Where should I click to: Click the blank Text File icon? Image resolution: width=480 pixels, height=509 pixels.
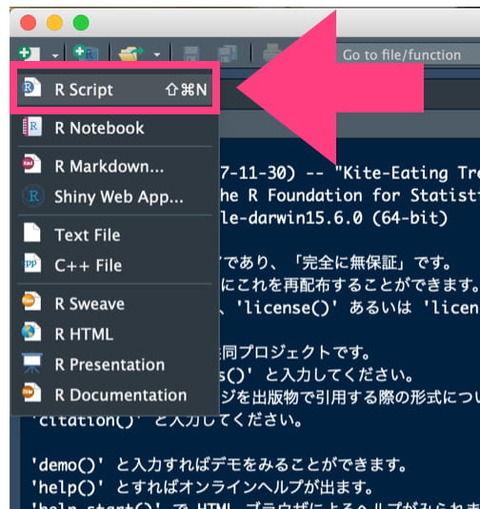click(32, 232)
